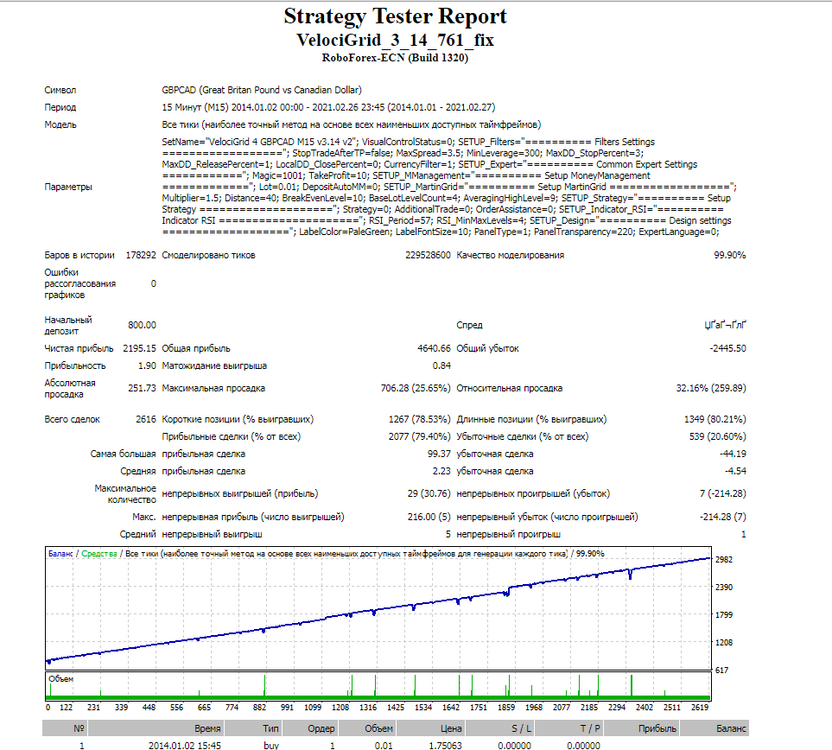832x750 pixels.
Task: Click the ticks value 229528600
Action: [x=428, y=255]
